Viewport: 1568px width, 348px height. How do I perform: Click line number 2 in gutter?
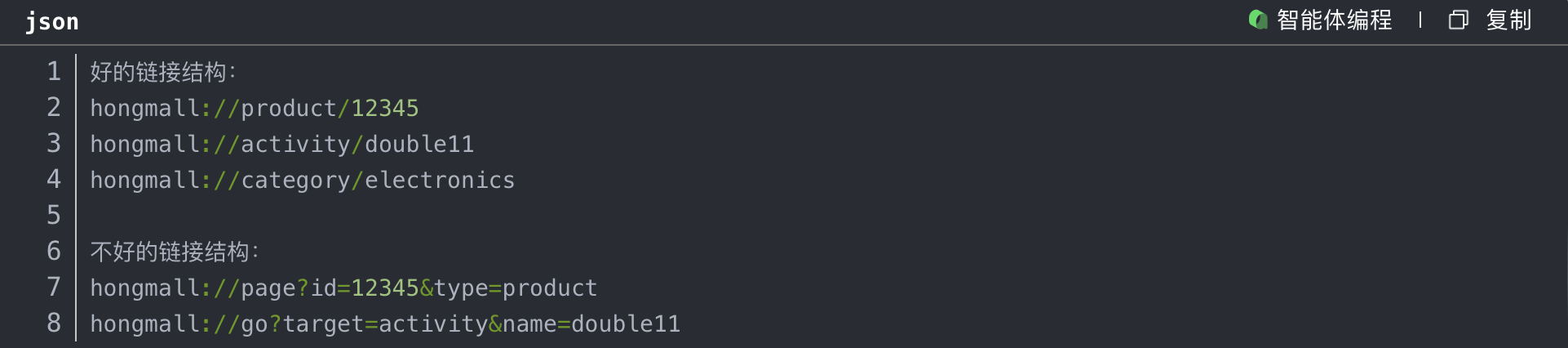pyautogui.click(x=54, y=108)
